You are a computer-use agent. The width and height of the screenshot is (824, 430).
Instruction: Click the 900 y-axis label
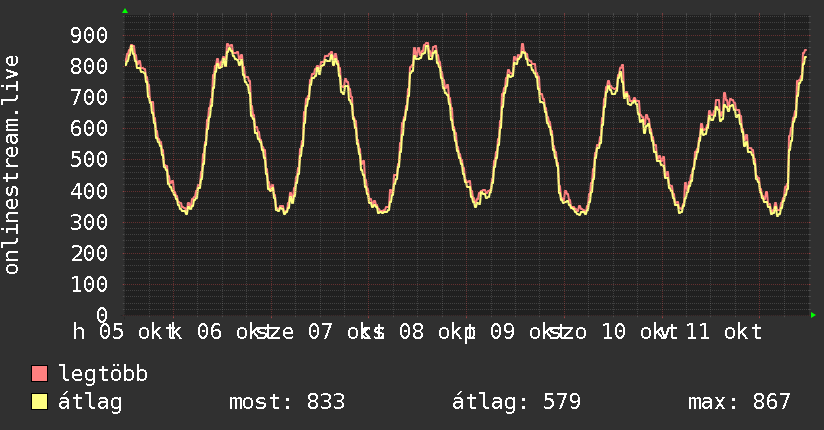coord(89,35)
